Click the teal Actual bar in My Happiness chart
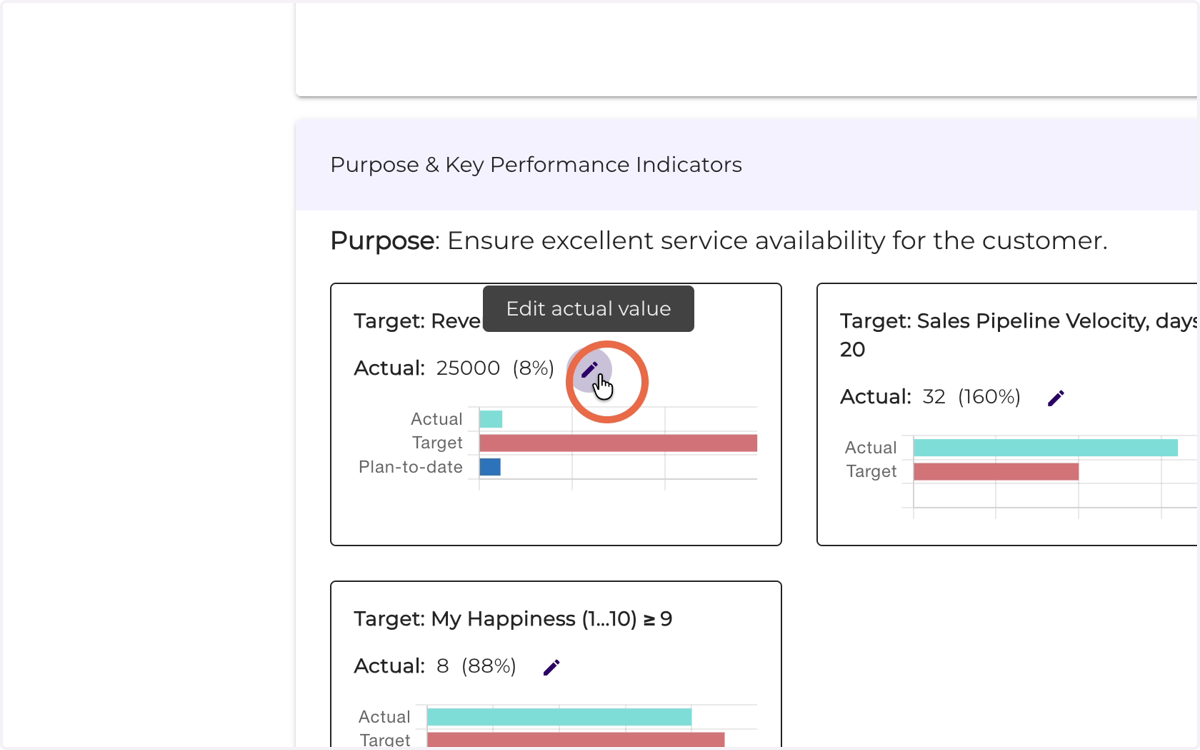 559,717
